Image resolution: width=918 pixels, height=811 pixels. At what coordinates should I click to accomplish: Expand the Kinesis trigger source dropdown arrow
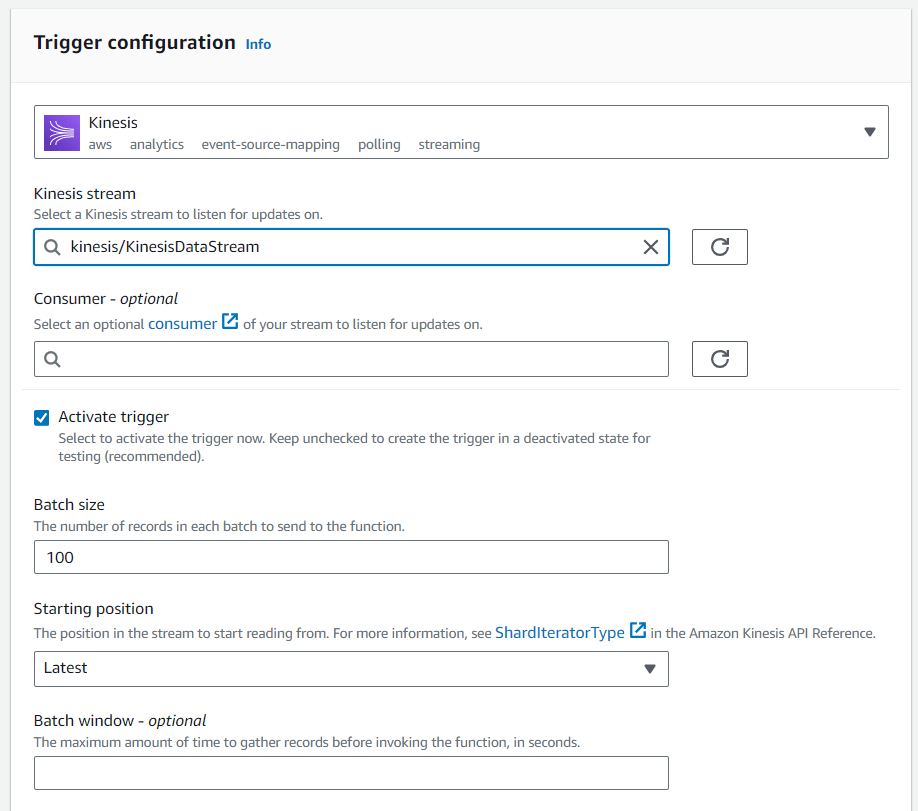tap(870, 132)
